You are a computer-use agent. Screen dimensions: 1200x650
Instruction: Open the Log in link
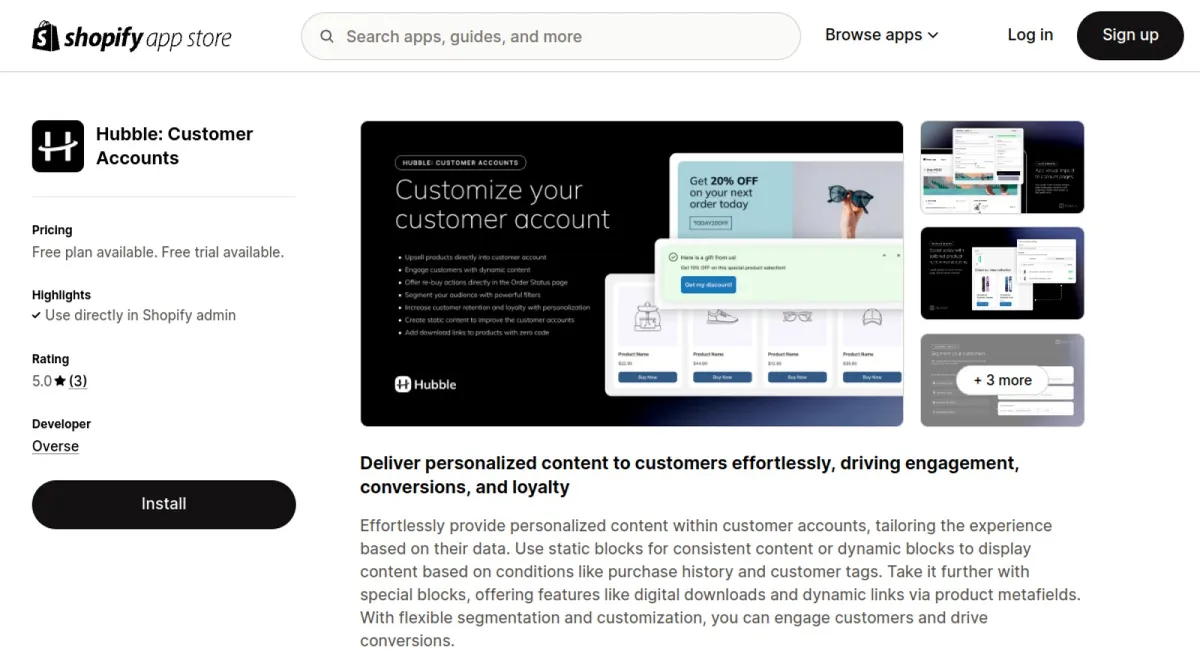coord(1030,35)
